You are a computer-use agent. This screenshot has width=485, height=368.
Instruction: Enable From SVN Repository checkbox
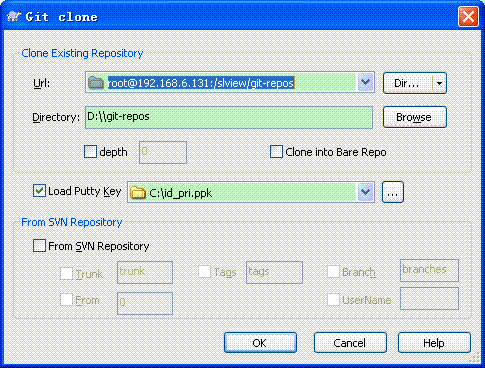39,246
